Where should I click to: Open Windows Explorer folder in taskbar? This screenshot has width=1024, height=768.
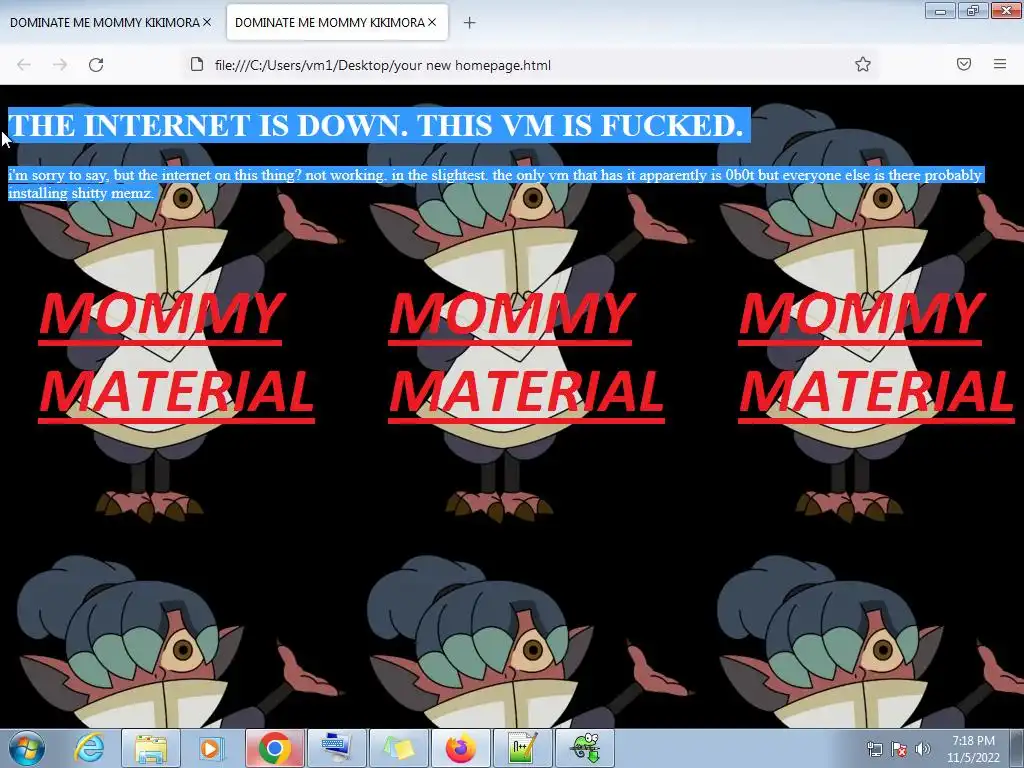(x=151, y=748)
